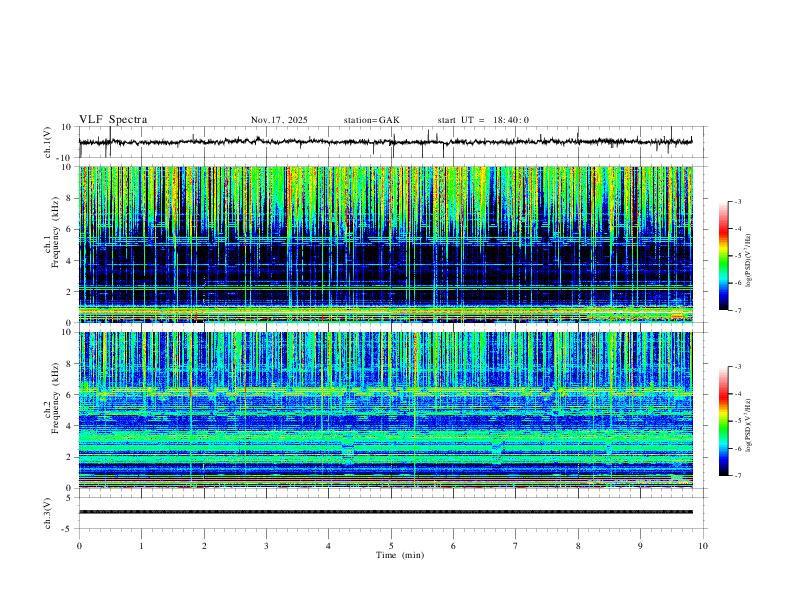This screenshot has width=792, height=612.
Task: Click the "5" tick on the time axis
Action: click(x=391, y=546)
